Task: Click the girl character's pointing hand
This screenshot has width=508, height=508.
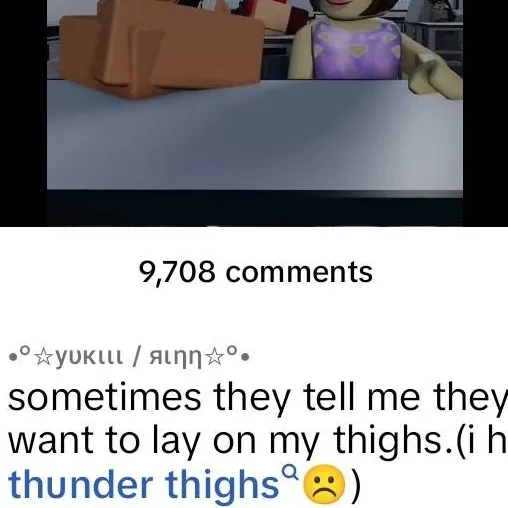Action: [x=433, y=75]
